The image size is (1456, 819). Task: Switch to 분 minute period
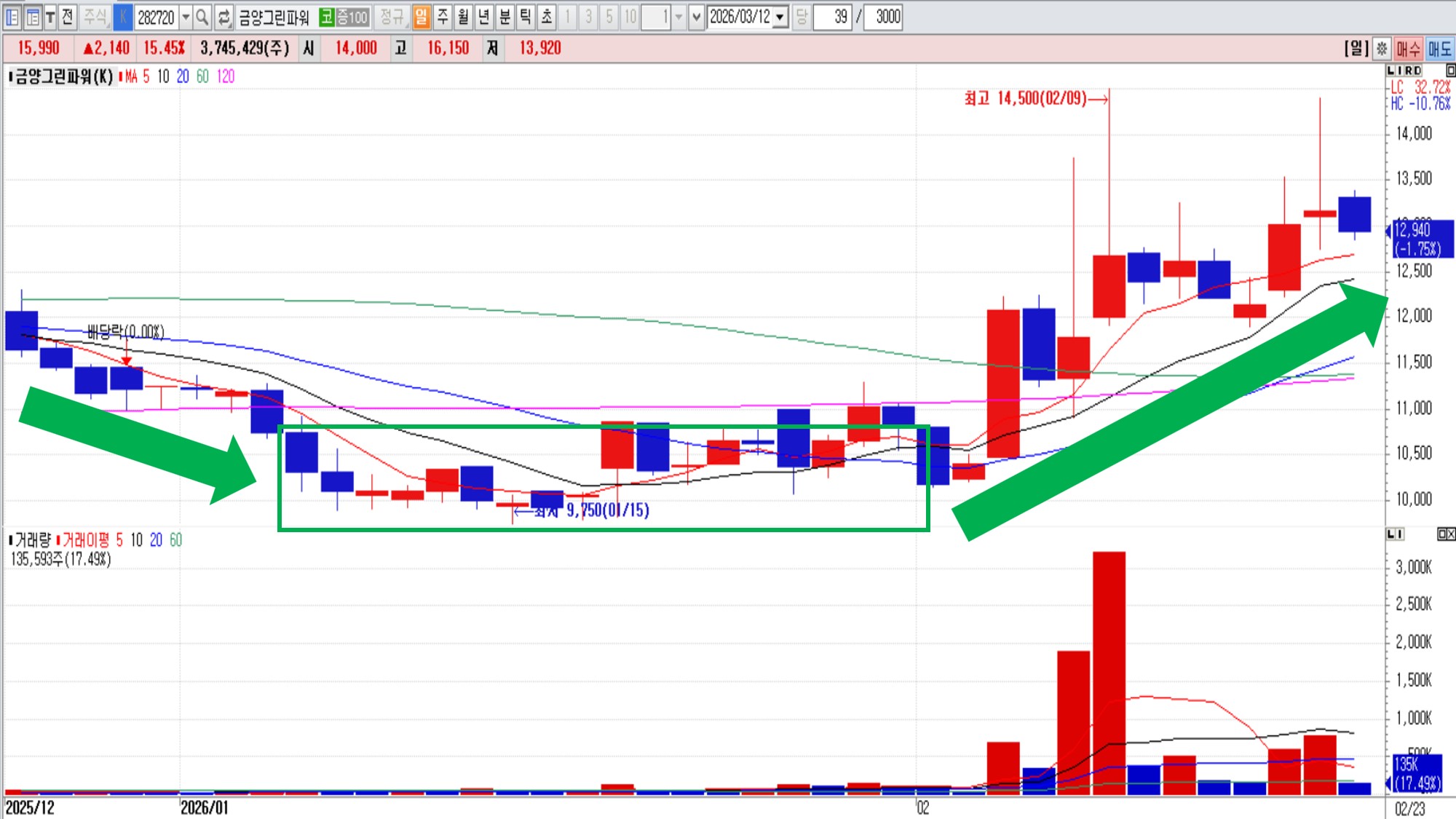(x=505, y=17)
